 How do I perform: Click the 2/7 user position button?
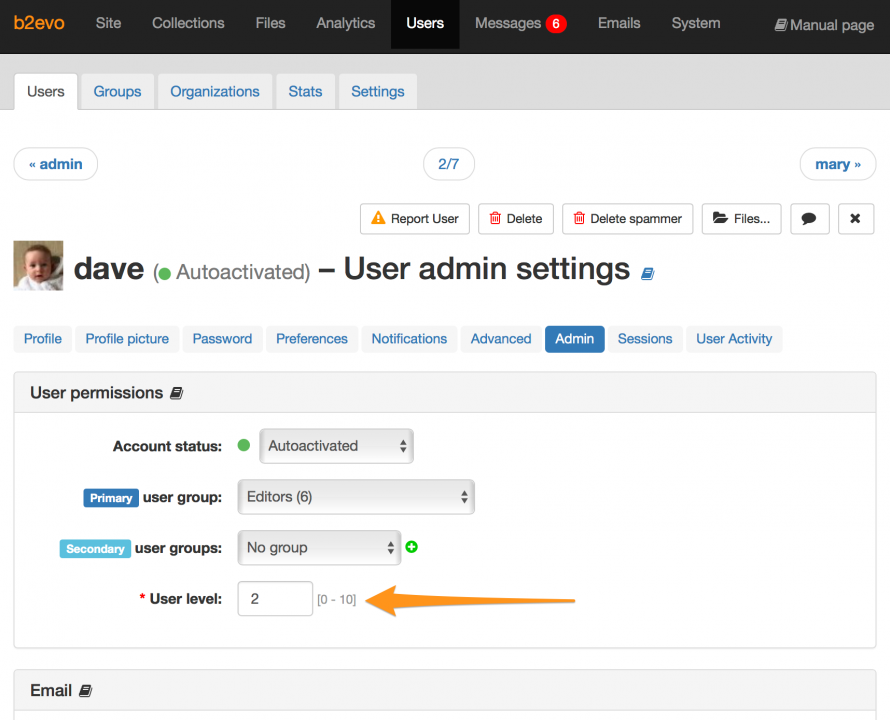pyautogui.click(x=448, y=164)
